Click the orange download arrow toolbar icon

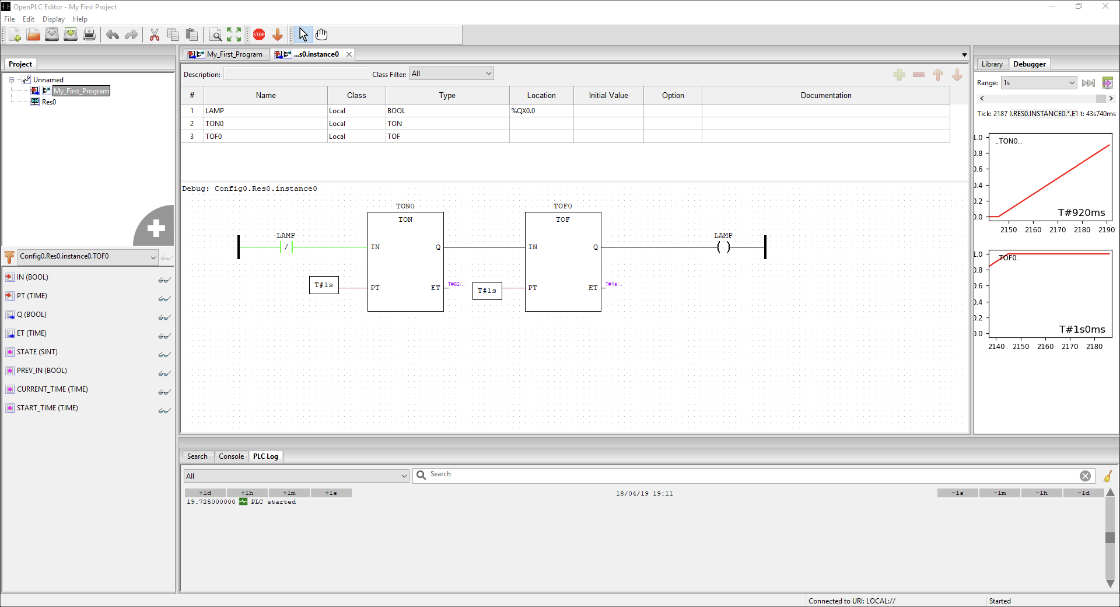click(278, 35)
